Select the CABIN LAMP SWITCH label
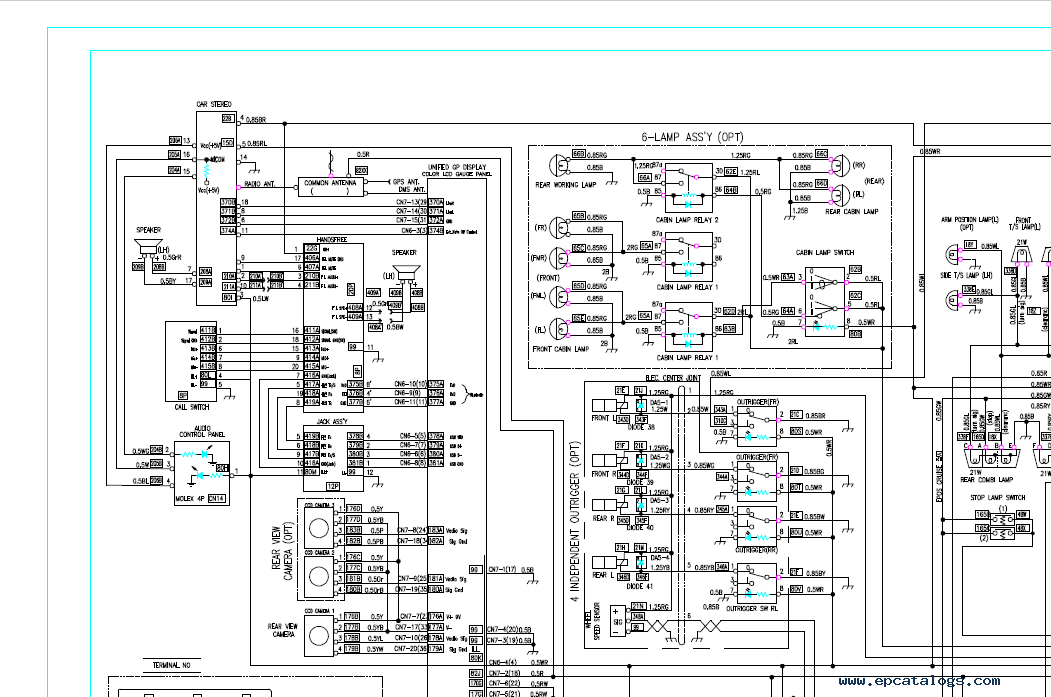The width and height of the screenshot is (1051, 697). pos(824,253)
